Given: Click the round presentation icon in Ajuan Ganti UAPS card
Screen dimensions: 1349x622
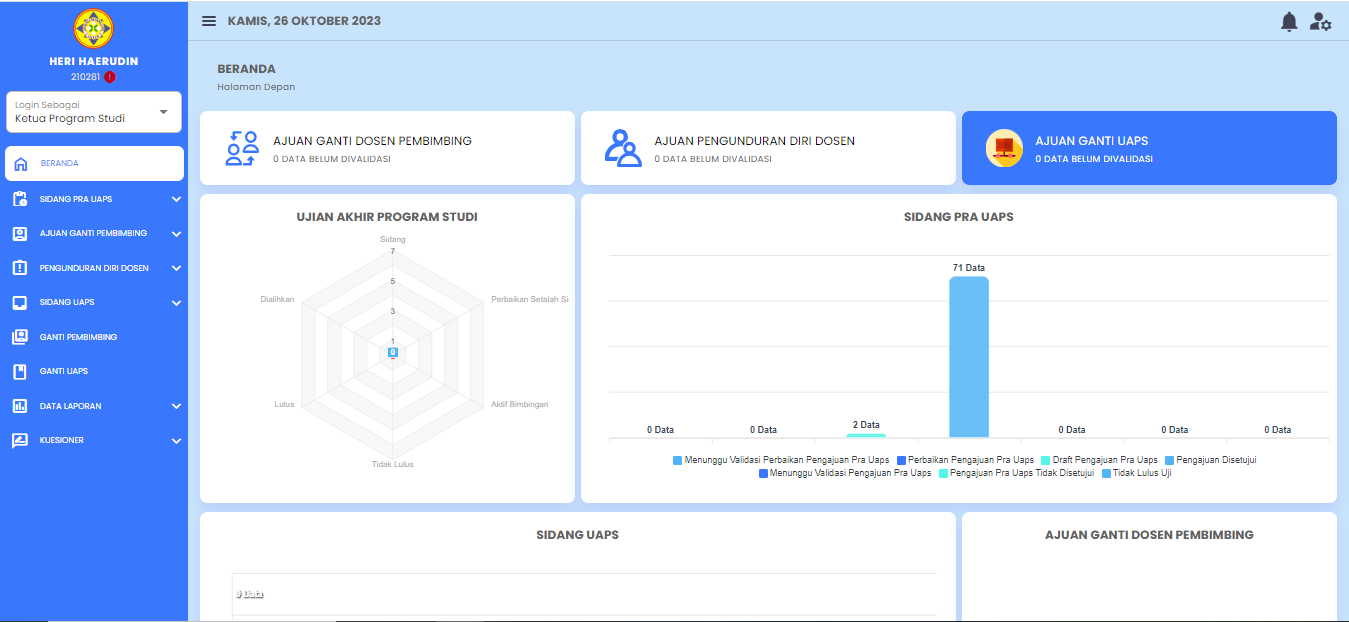Looking at the screenshot, I should 1004,148.
